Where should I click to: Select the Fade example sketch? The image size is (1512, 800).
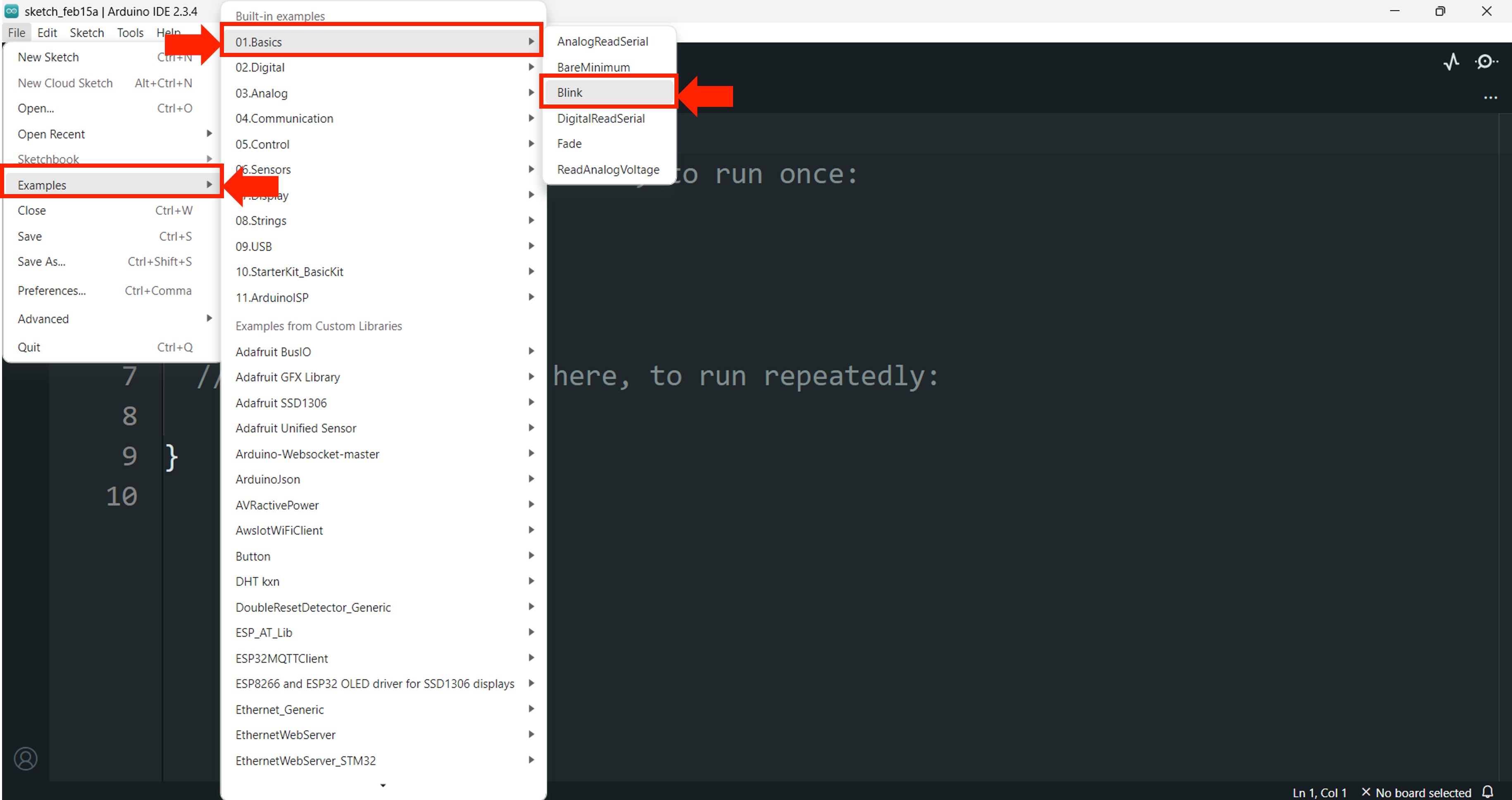pos(569,144)
